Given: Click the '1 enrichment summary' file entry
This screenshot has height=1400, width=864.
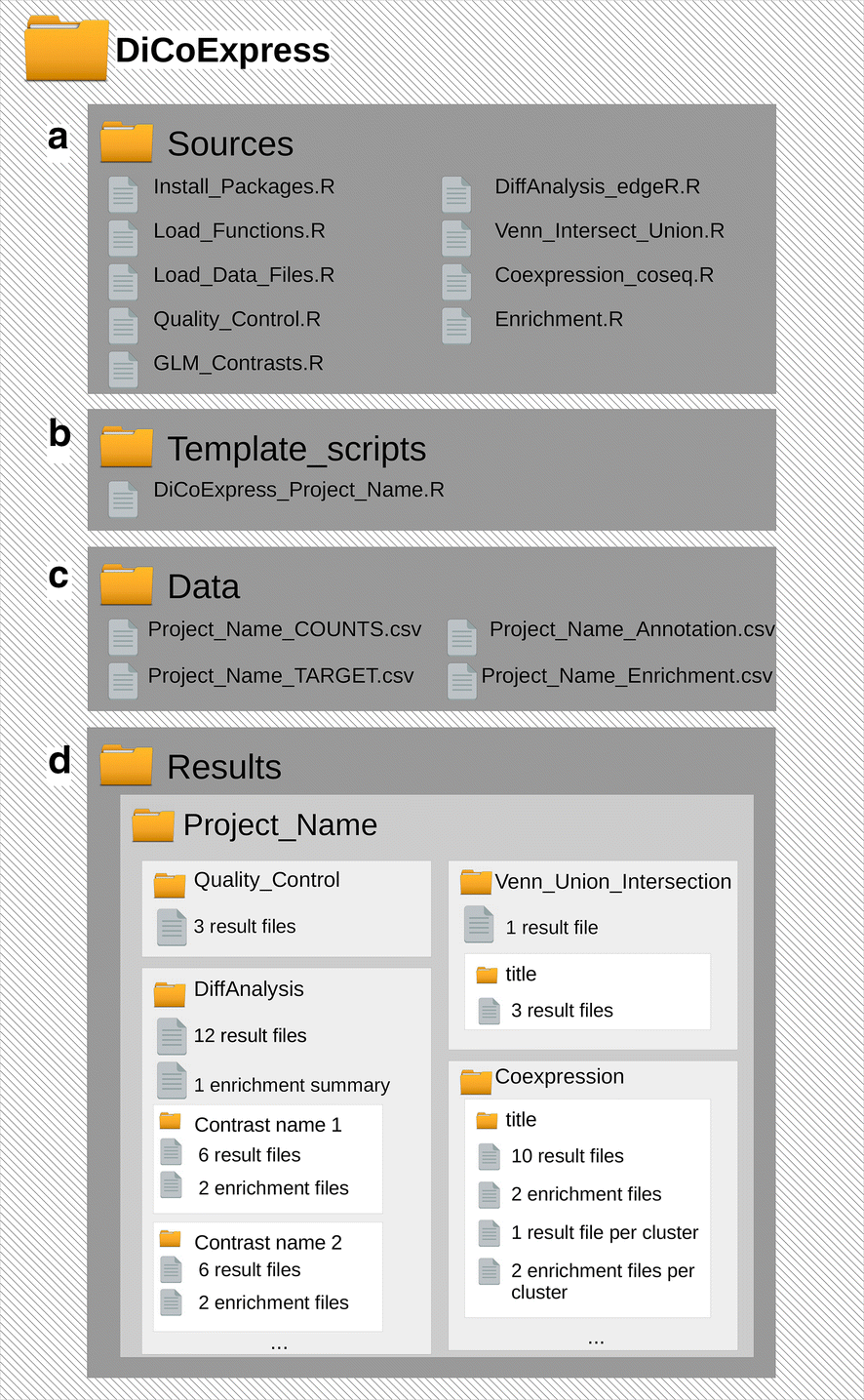Looking at the screenshot, I should click(291, 1085).
